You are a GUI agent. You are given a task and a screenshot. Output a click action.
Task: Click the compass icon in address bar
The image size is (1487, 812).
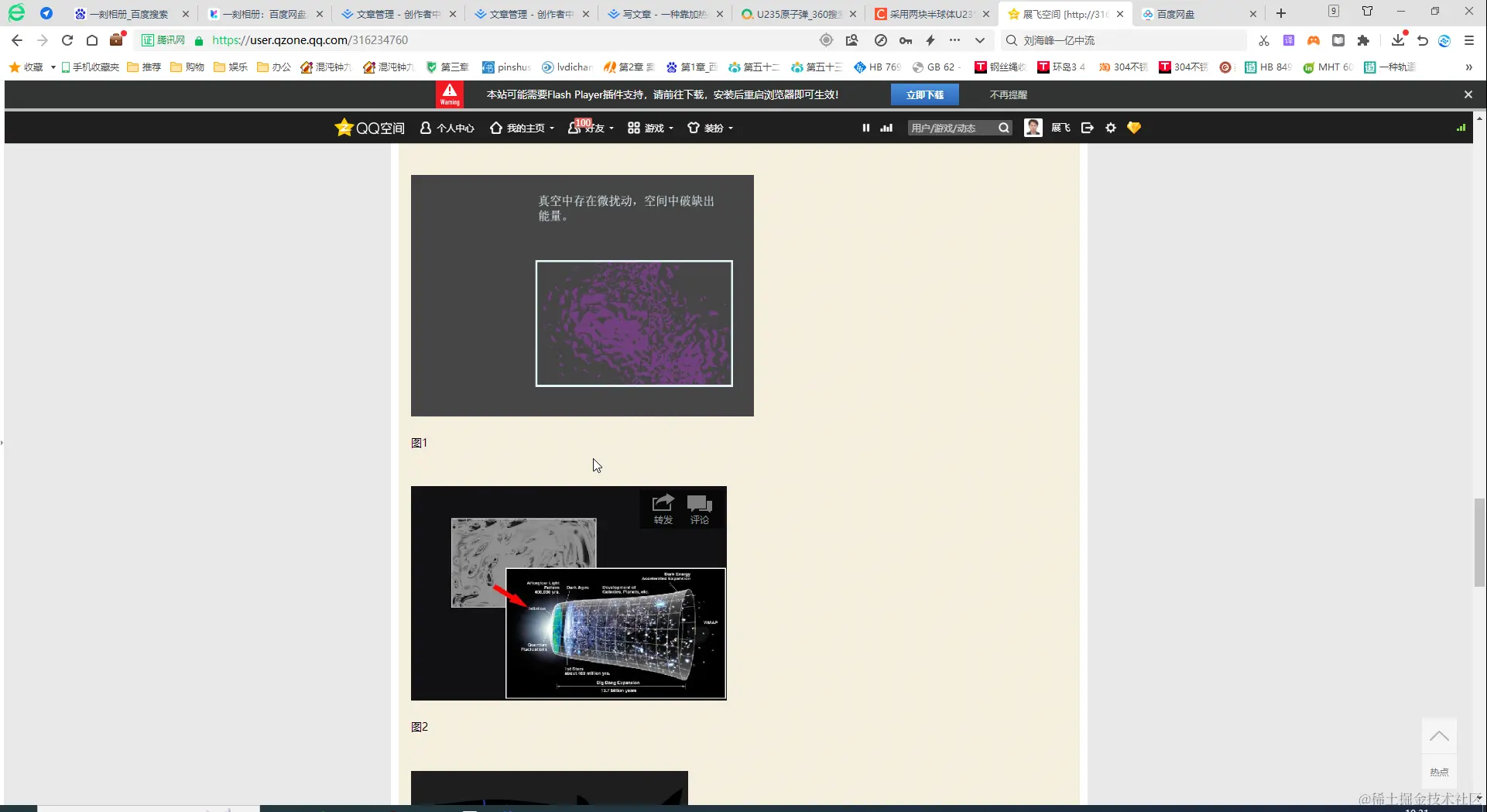click(x=881, y=40)
